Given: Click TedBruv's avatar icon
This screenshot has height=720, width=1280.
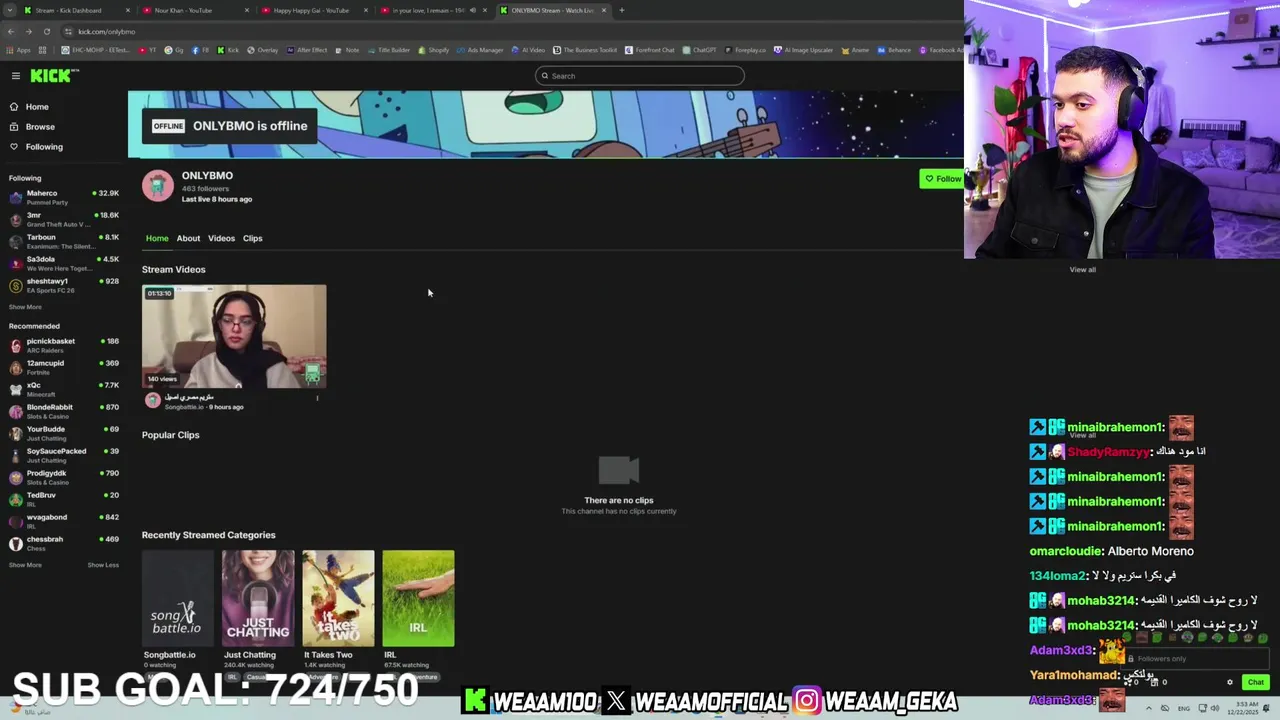Looking at the screenshot, I should [15, 499].
